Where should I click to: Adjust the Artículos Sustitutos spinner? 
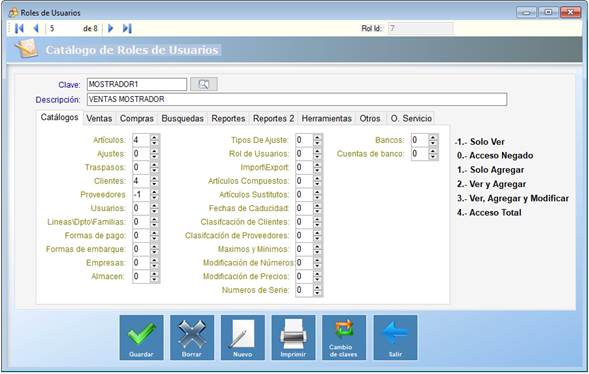tap(309, 195)
